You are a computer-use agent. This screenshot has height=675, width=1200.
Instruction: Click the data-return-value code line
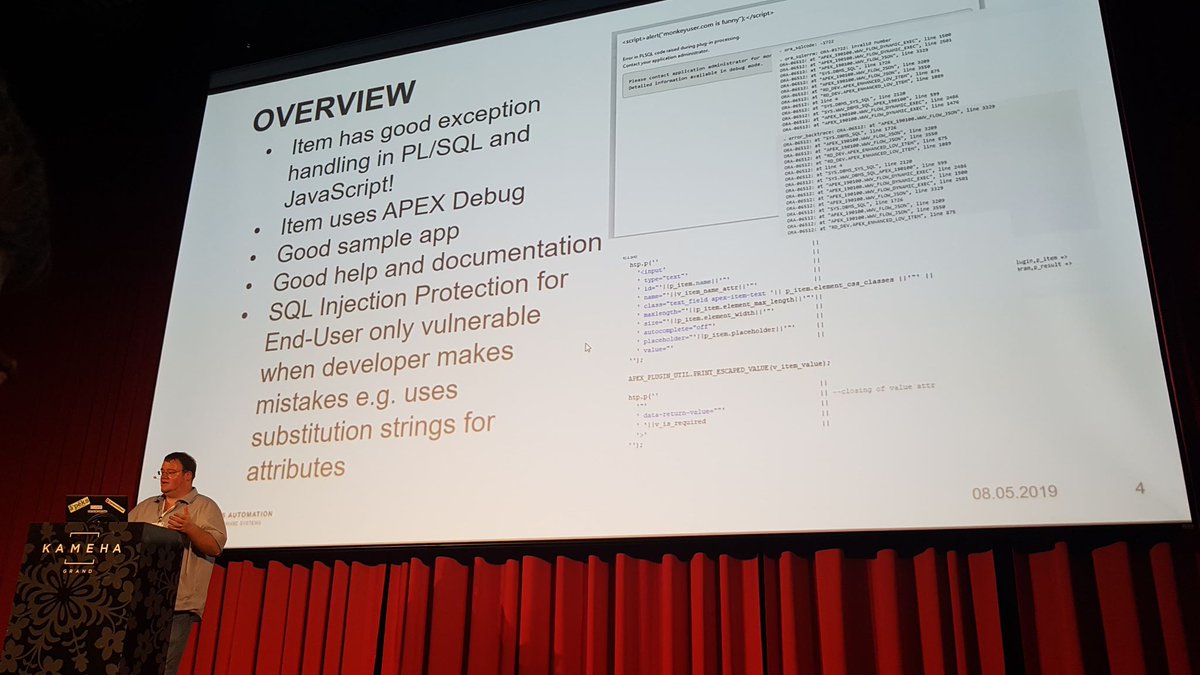(681, 412)
